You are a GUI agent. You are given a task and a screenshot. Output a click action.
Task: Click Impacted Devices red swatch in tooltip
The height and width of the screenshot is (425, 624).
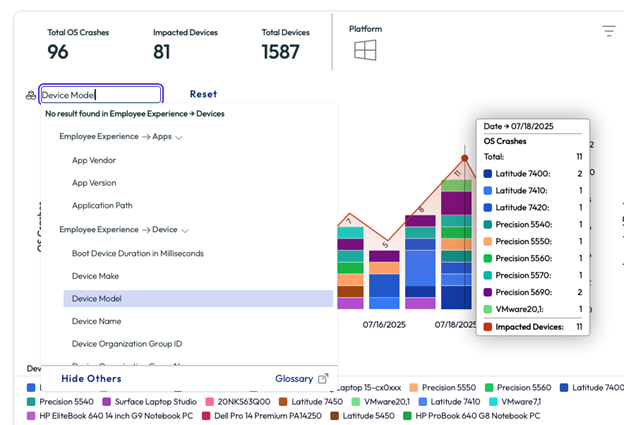[x=488, y=327]
